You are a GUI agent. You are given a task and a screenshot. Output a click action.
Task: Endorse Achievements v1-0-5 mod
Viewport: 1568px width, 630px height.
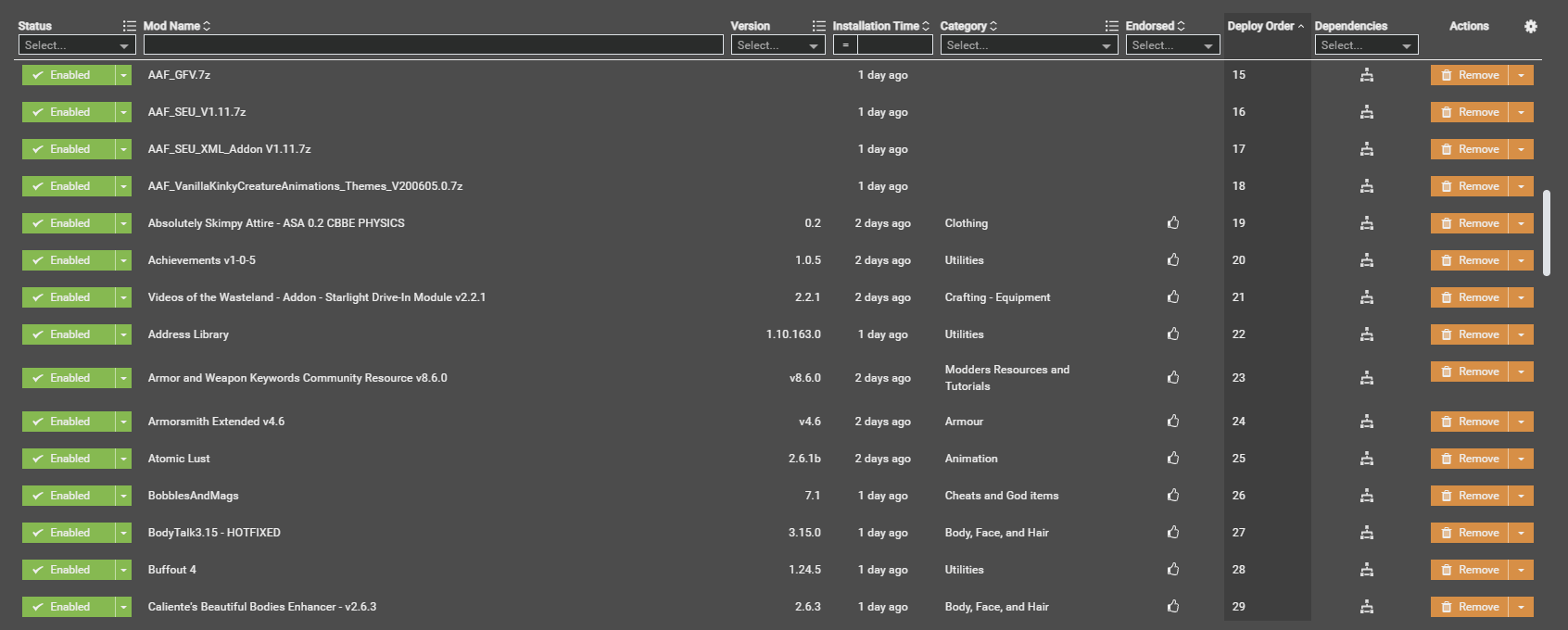coord(1173,259)
